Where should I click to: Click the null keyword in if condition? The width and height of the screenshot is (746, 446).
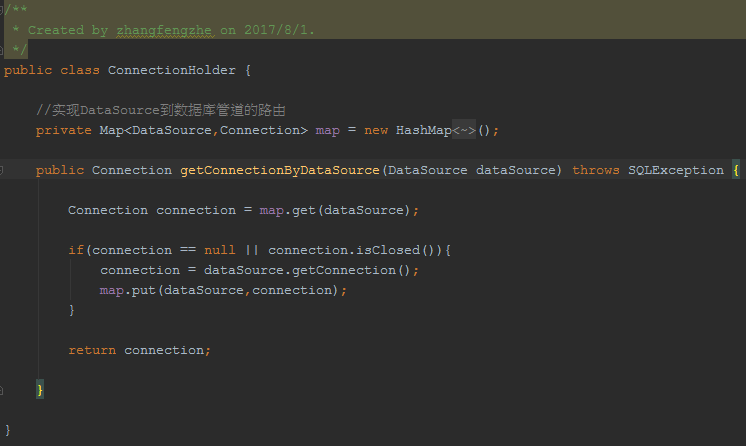219,250
